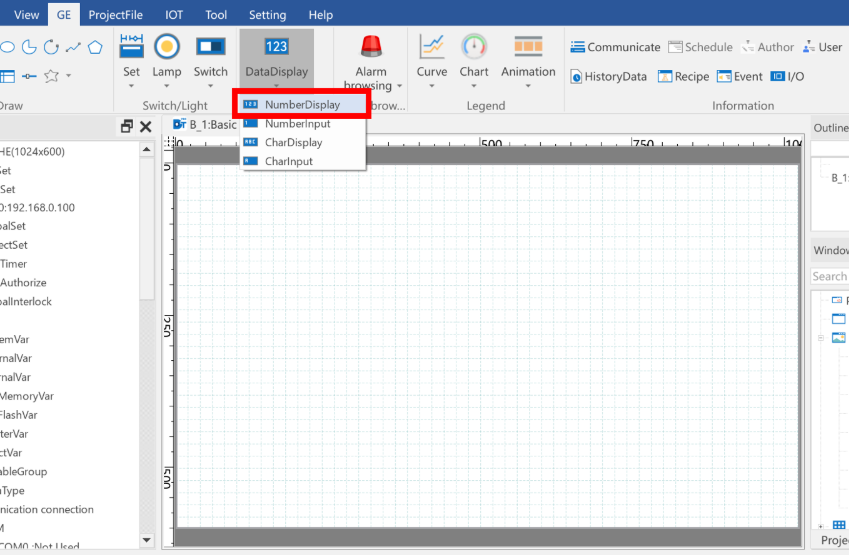Open HistoryData configuration
This screenshot has height=555, width=849.
(609, 76)
